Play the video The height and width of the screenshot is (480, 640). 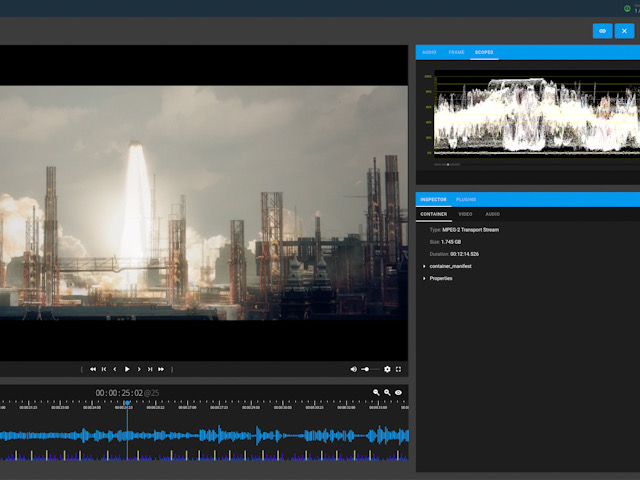click(x=127, y=369)
